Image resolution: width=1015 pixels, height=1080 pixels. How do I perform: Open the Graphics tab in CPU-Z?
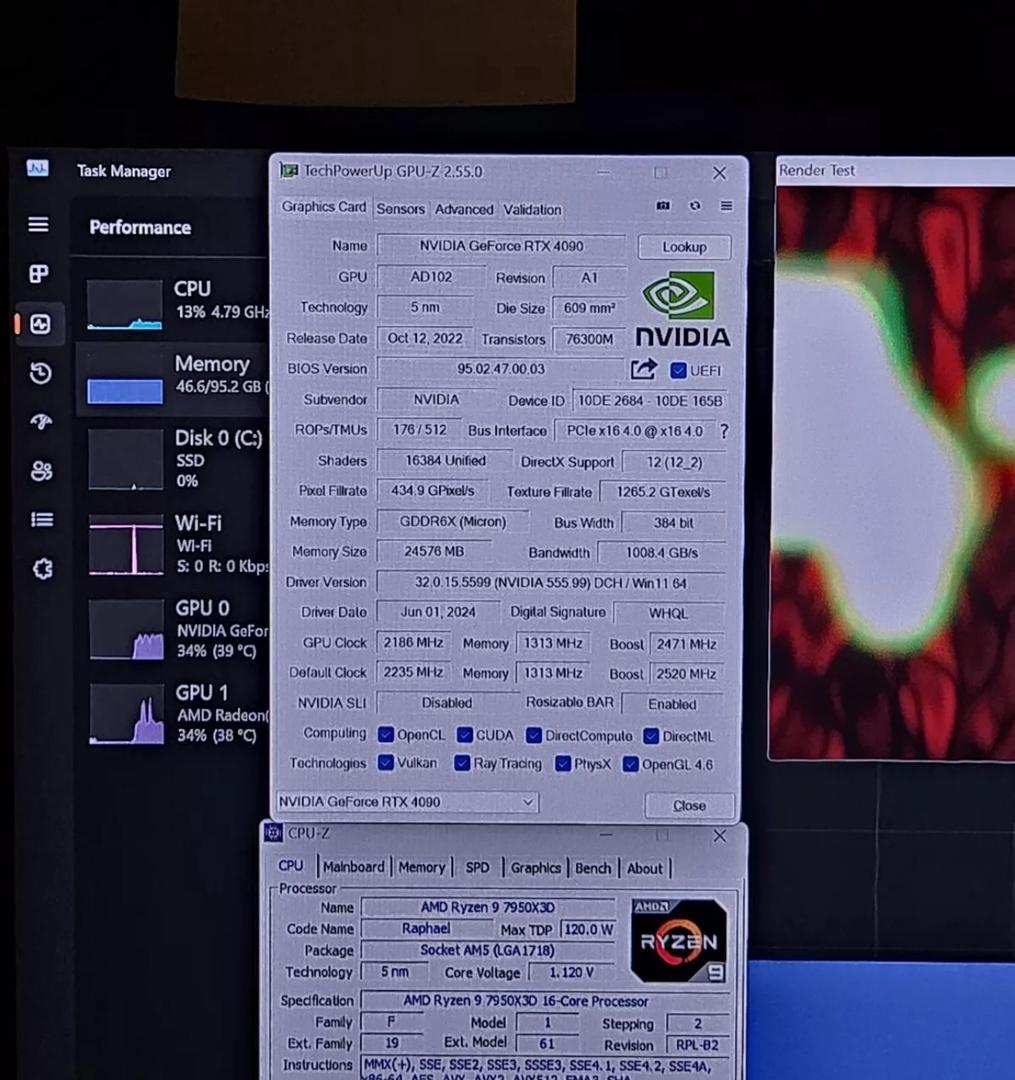tap(536, 868)
